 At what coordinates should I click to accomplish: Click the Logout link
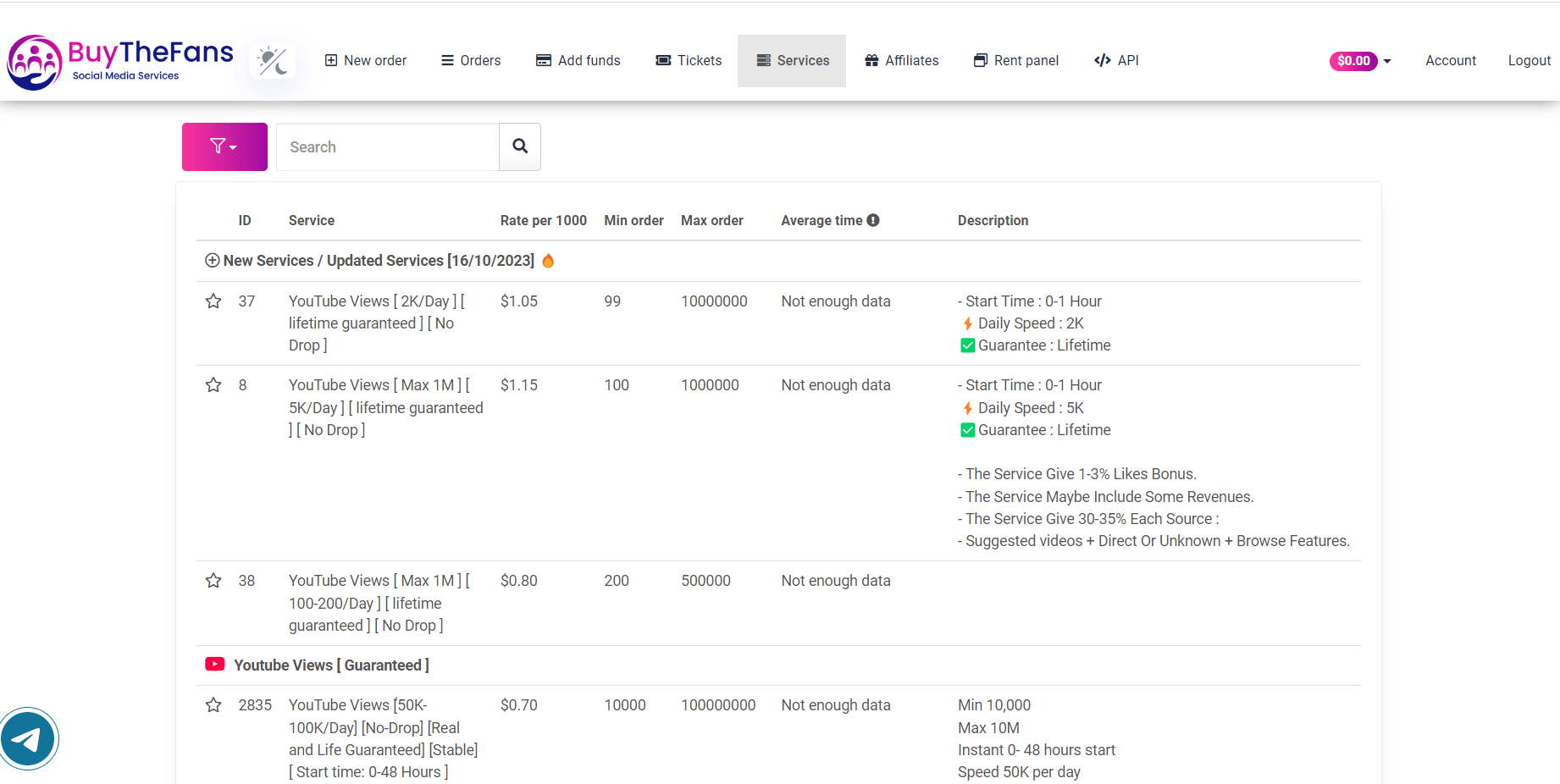1529,61
